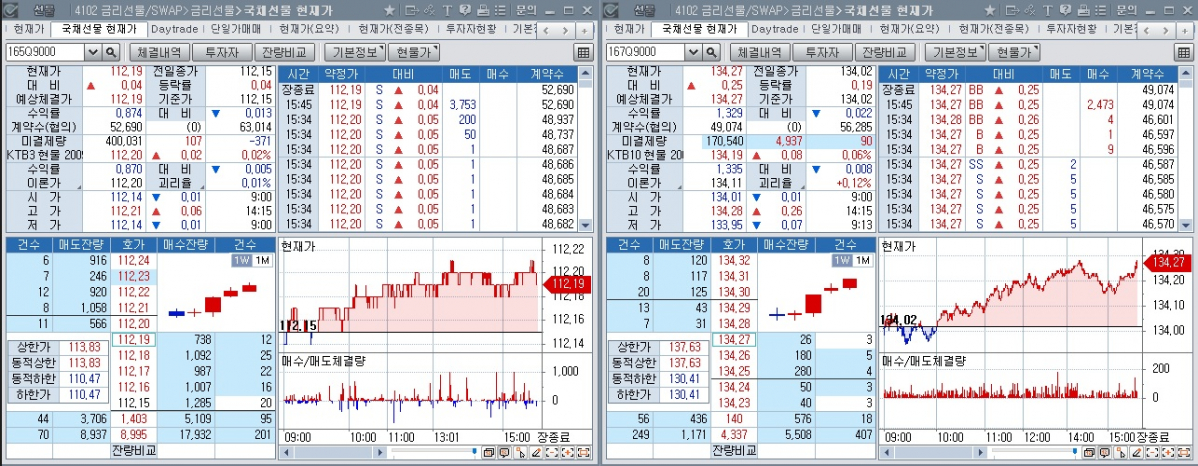The width and height of the screenshot is (1198, 466).
Task: Click the chart full-view icon in right window
Action: [1183, 452]
